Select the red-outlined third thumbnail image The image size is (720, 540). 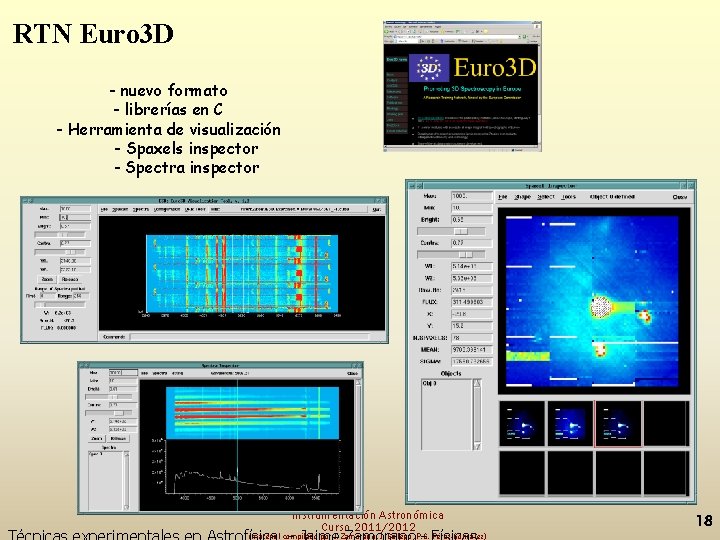click(618, 424)
